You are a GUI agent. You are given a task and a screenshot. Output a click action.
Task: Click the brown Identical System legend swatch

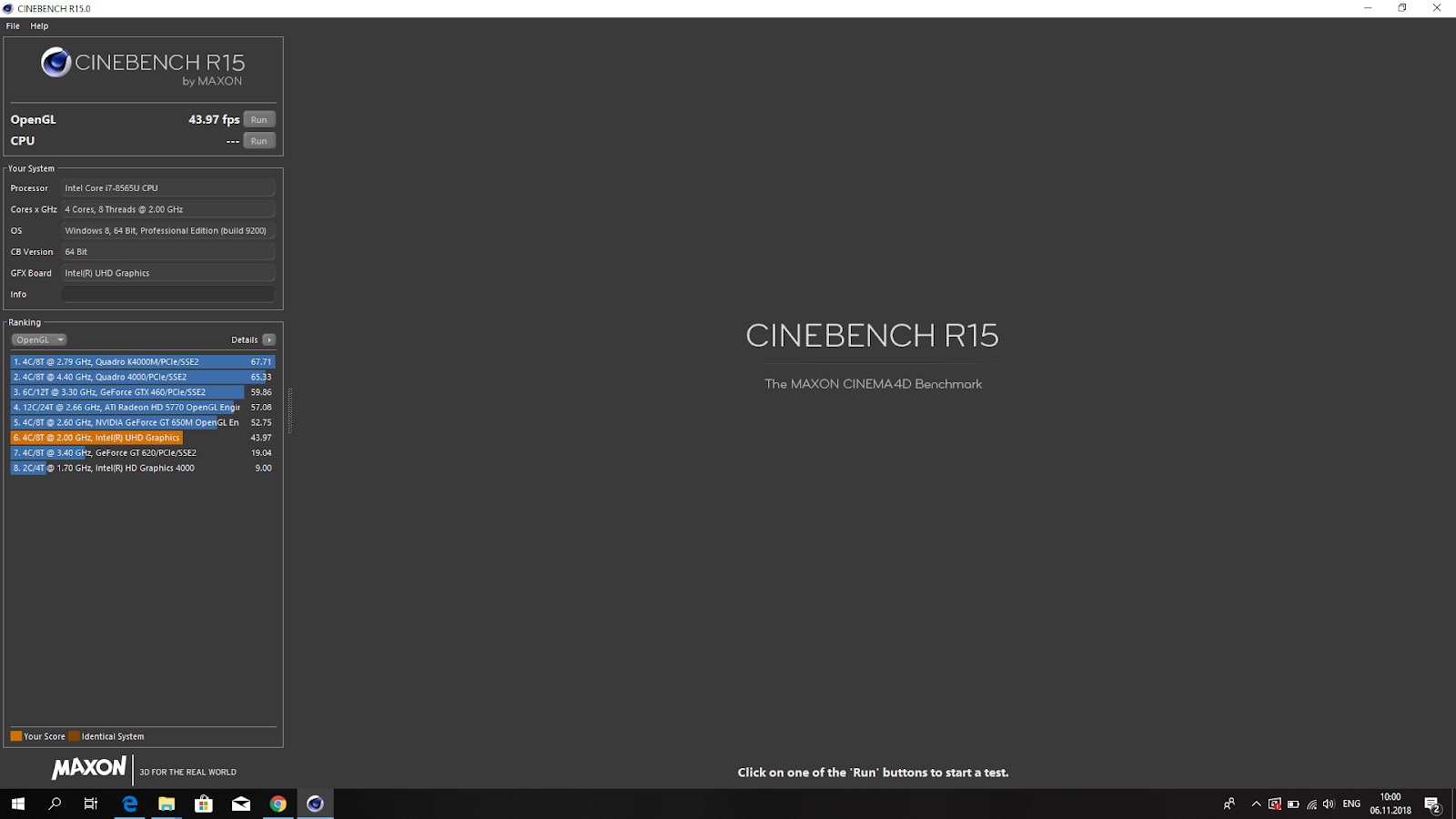click(74, 736)
